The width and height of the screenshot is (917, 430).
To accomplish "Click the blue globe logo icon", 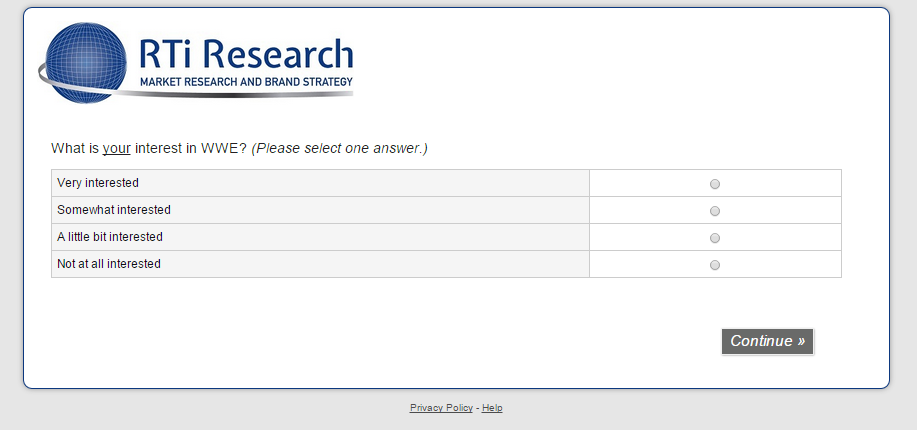I will click(x=85, y=62).
